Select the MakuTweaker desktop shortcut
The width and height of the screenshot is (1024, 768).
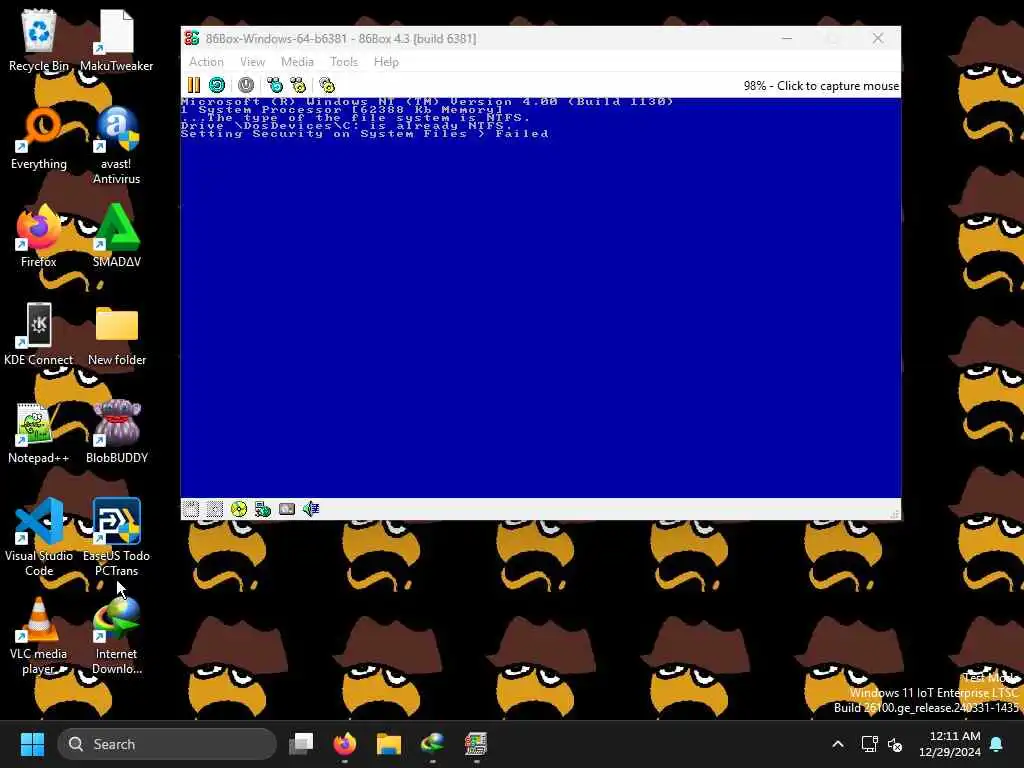(116, 40)
